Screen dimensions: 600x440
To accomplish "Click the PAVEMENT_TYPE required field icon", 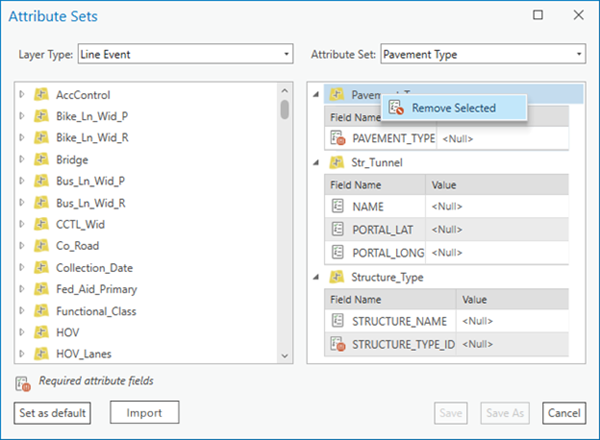I will 338,138.
